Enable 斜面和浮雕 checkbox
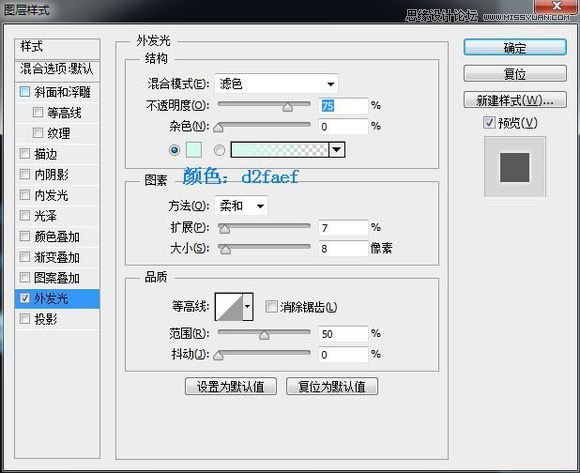This screenshot has height=473, width=580. 25,92
